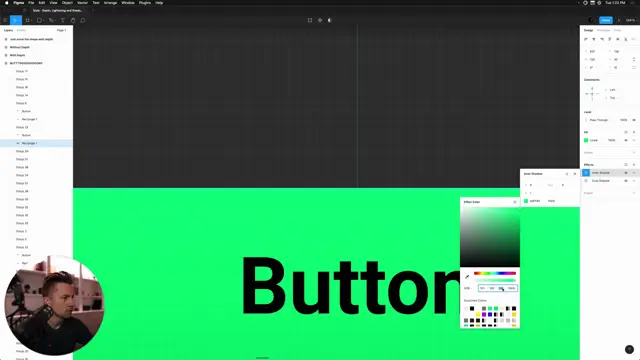Viewport: 640px width, 360px height.
Task: Click the Align top icon
Action: [x=610, y=39]
